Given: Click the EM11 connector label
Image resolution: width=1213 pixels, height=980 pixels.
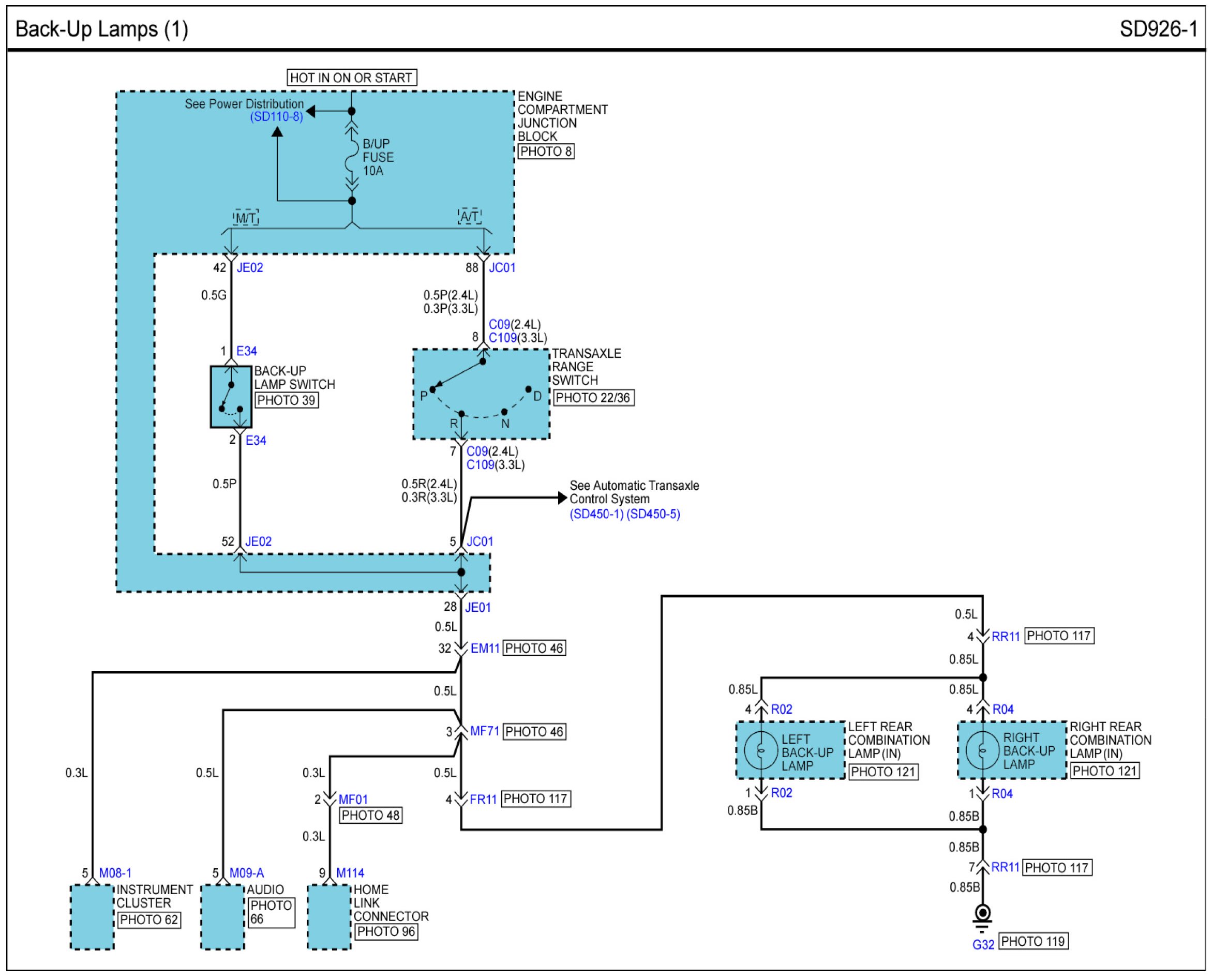Looking at the screenshot, I should [485, 649].
